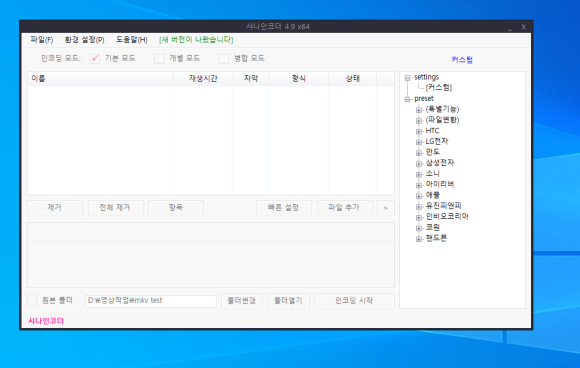
Task: Toggle the 원본 폴더 checkbox
Action: (32, 300)
